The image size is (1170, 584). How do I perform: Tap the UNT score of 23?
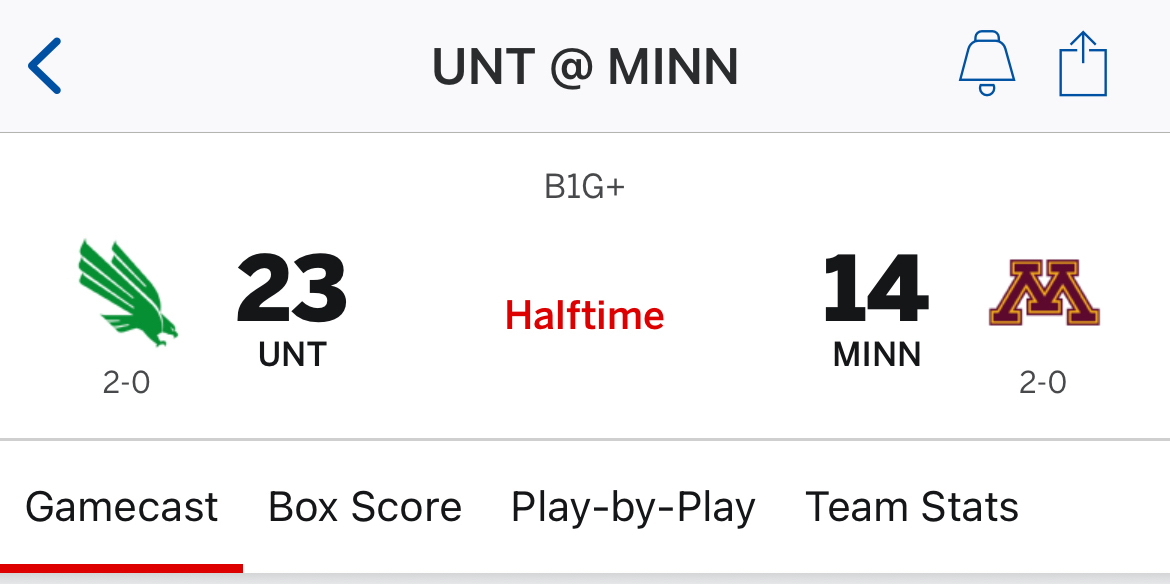point(291,290)
